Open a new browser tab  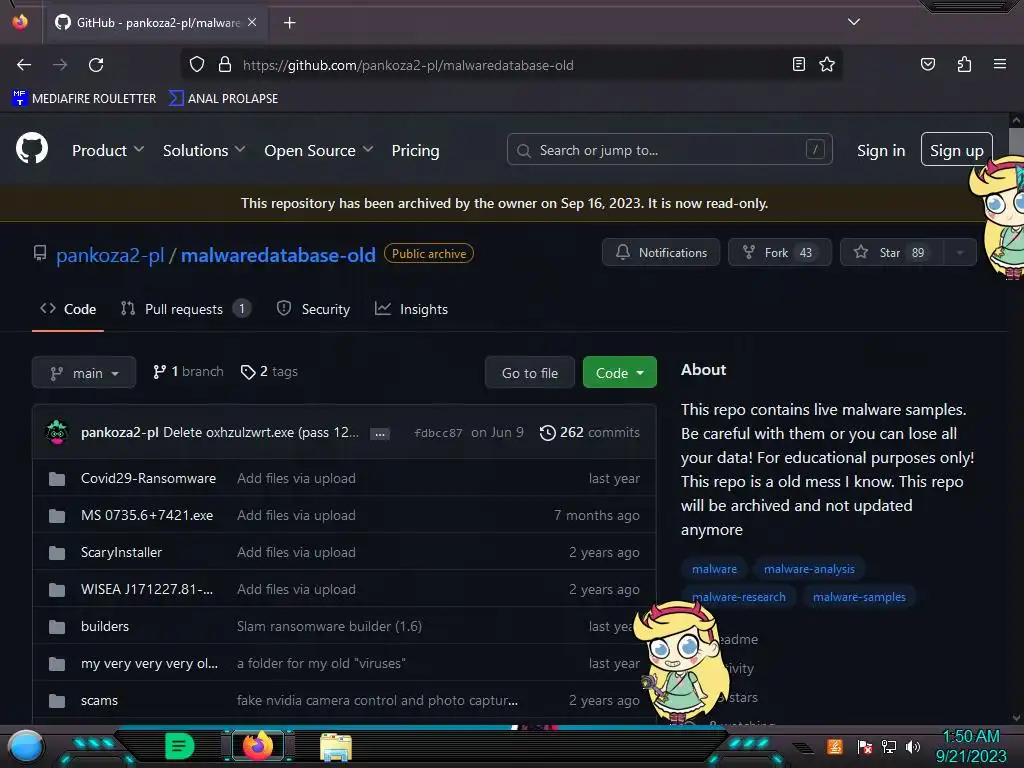tap(289, 23)
